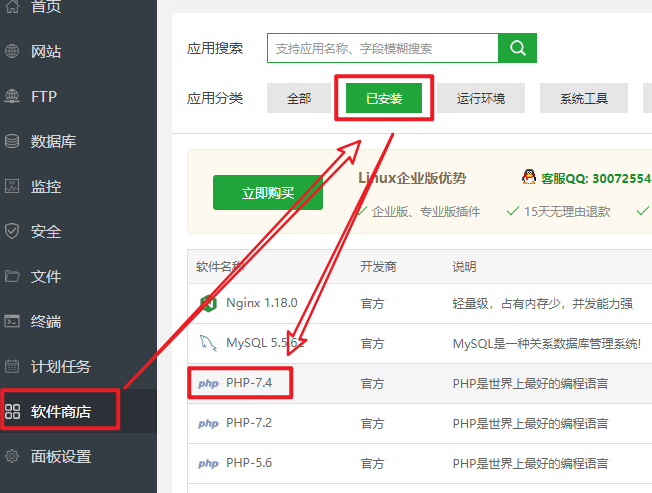Click the 立即购买 button
The width and height of the screenshot is (652, 493).
[268, 192]
